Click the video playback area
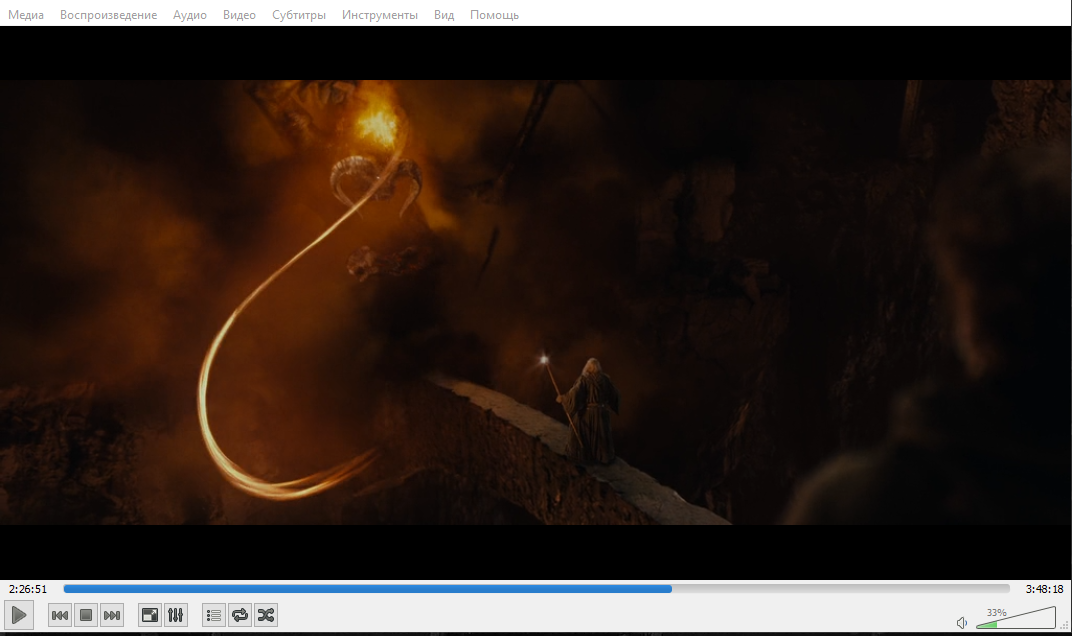This screenshot has width=1072, height=636. 536,303
